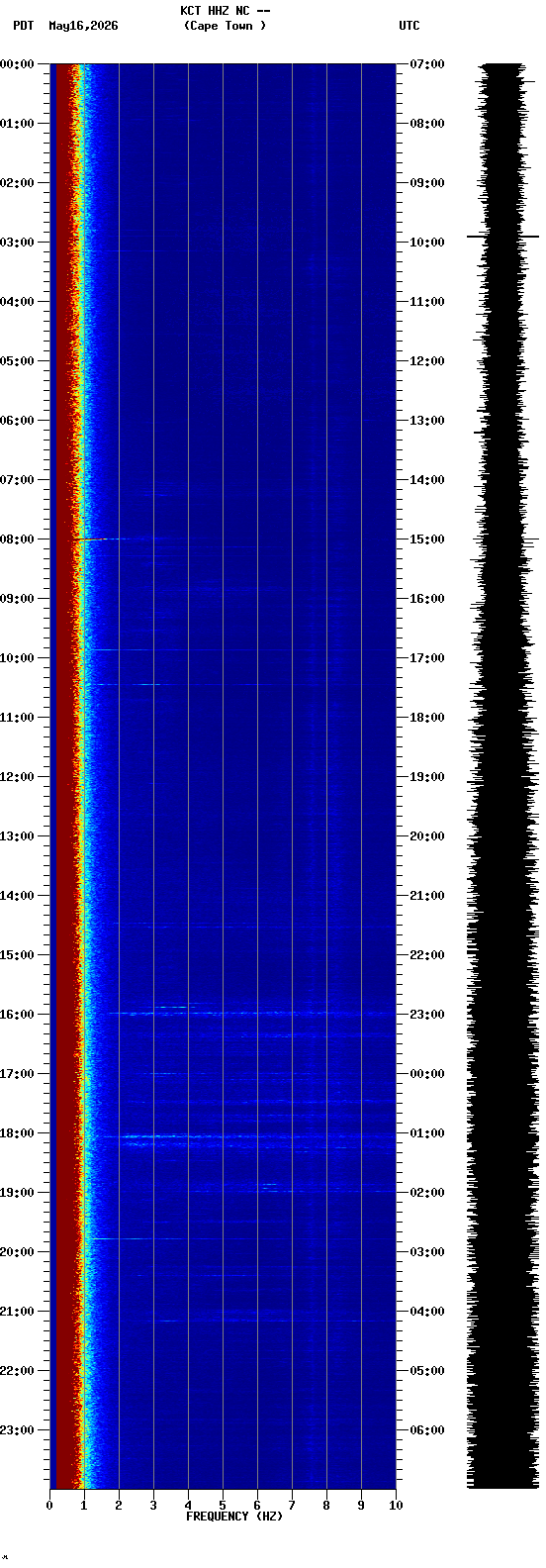
Task: Click the UTC time label 21:00
Action: point(427,896)
